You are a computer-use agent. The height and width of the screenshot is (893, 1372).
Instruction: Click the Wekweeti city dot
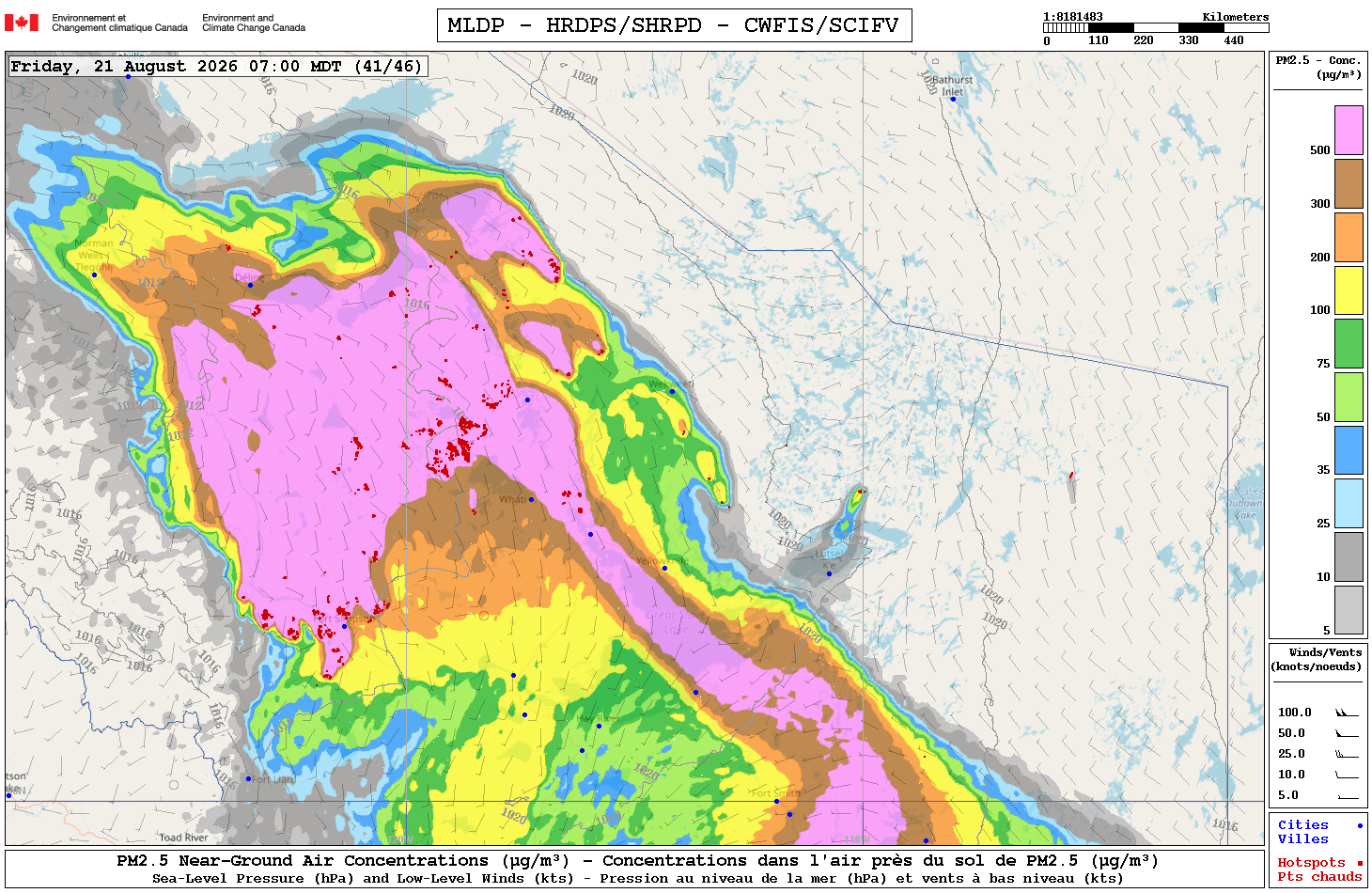click(x=672, y=391)
